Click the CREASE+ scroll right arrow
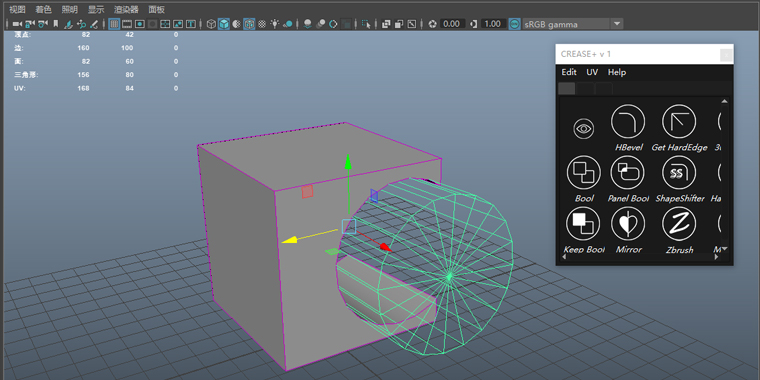760x380 pixels. [717, 257]
